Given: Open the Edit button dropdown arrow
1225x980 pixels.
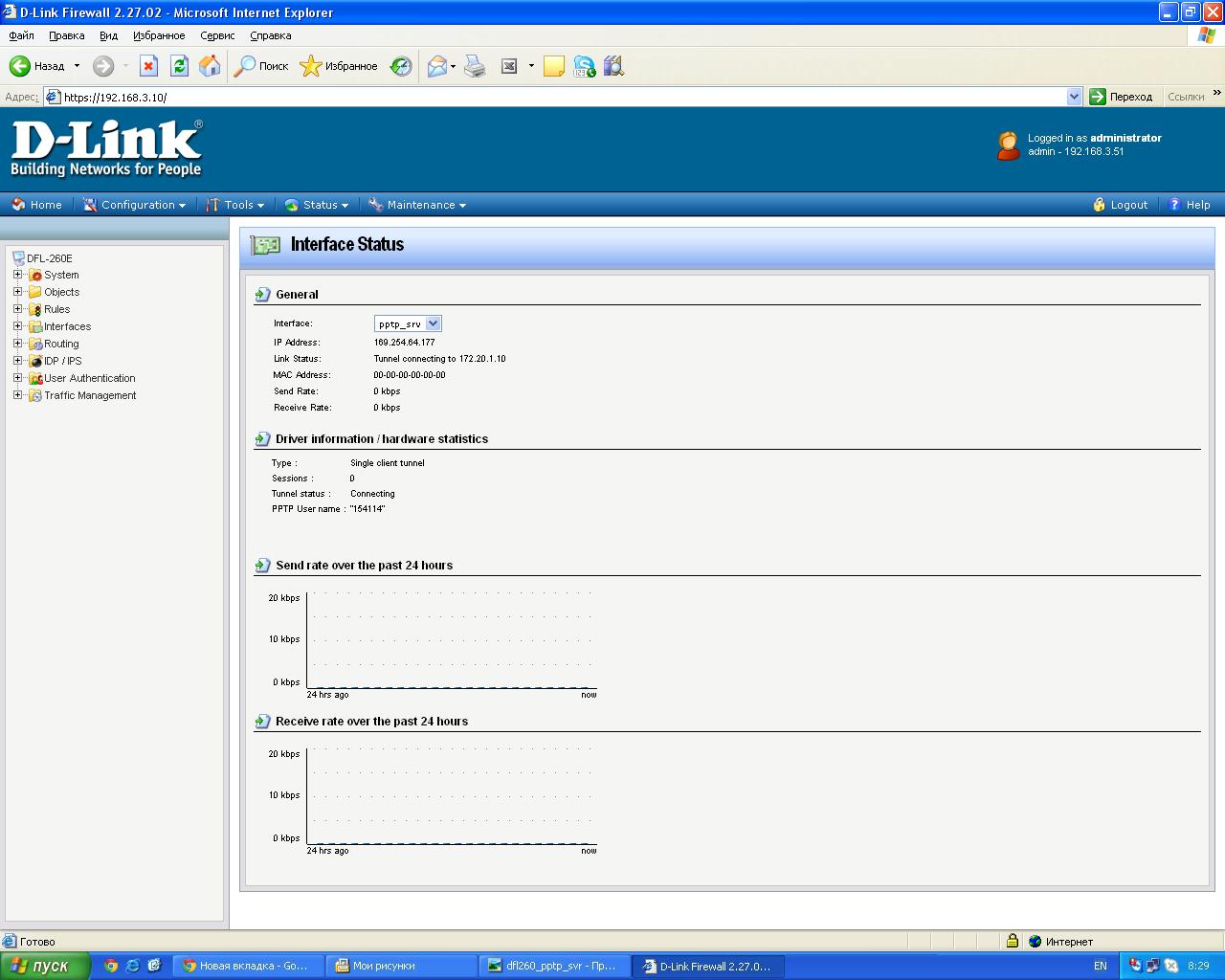Looking at the screenshot, I should tap(531, 66).
